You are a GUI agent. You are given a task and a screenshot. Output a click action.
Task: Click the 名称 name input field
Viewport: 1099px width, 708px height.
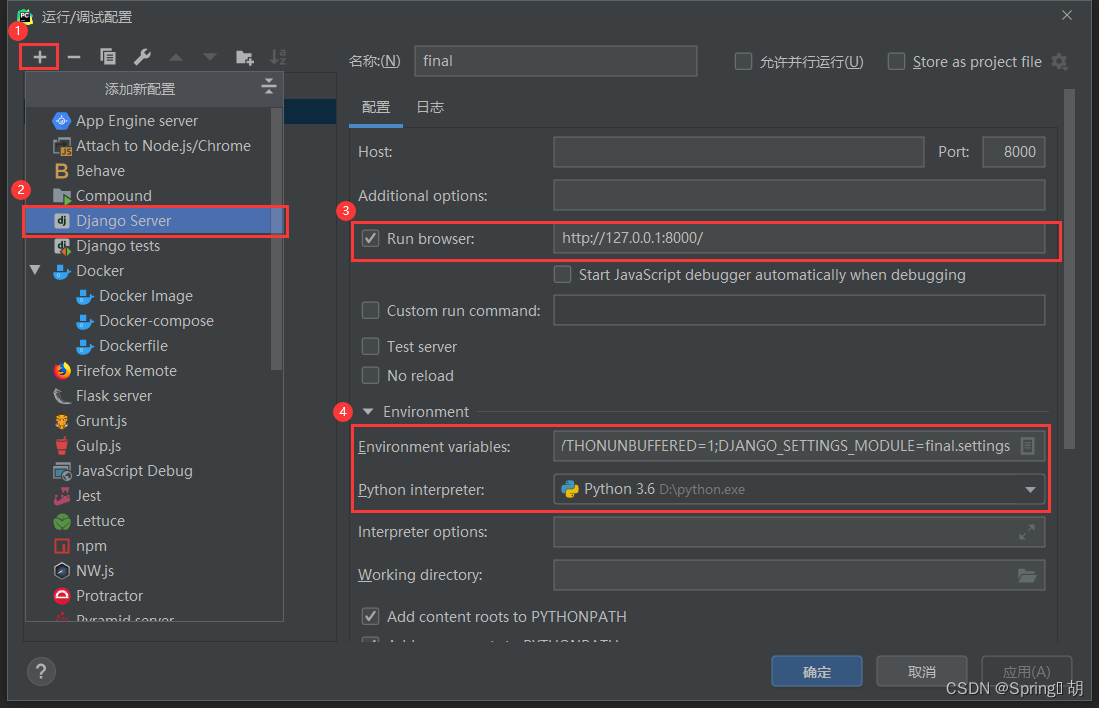pyautogui.click(x=555, y=61)
